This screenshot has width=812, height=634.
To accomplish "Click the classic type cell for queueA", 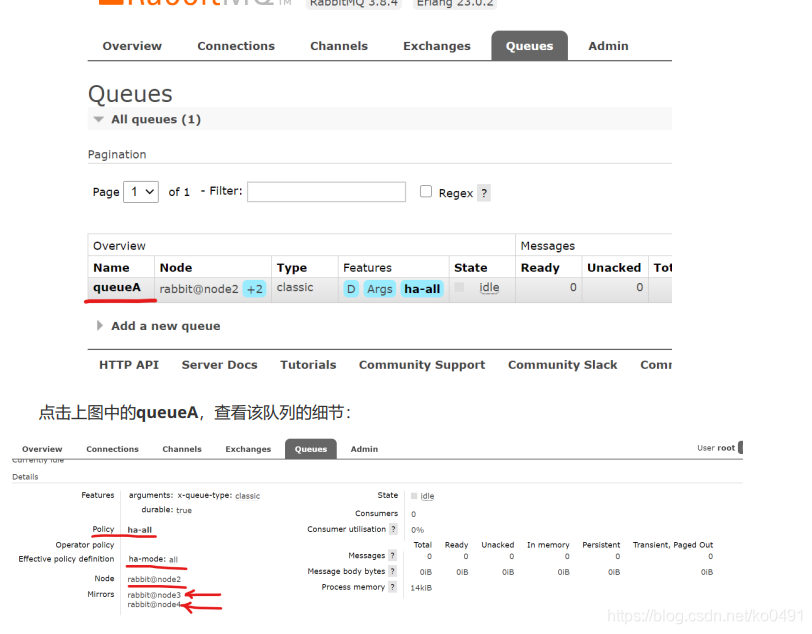I will [295, 287].
